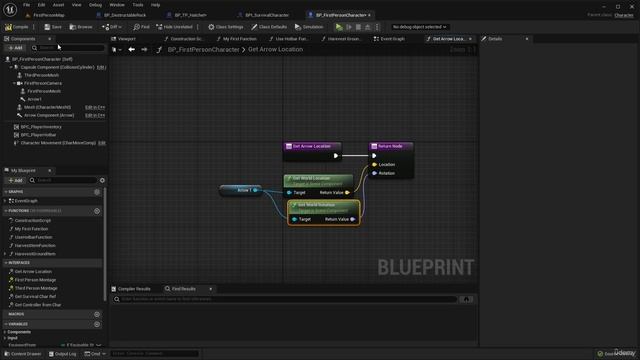Collapse the FirstPersonCamera tree node

[14, 83]
